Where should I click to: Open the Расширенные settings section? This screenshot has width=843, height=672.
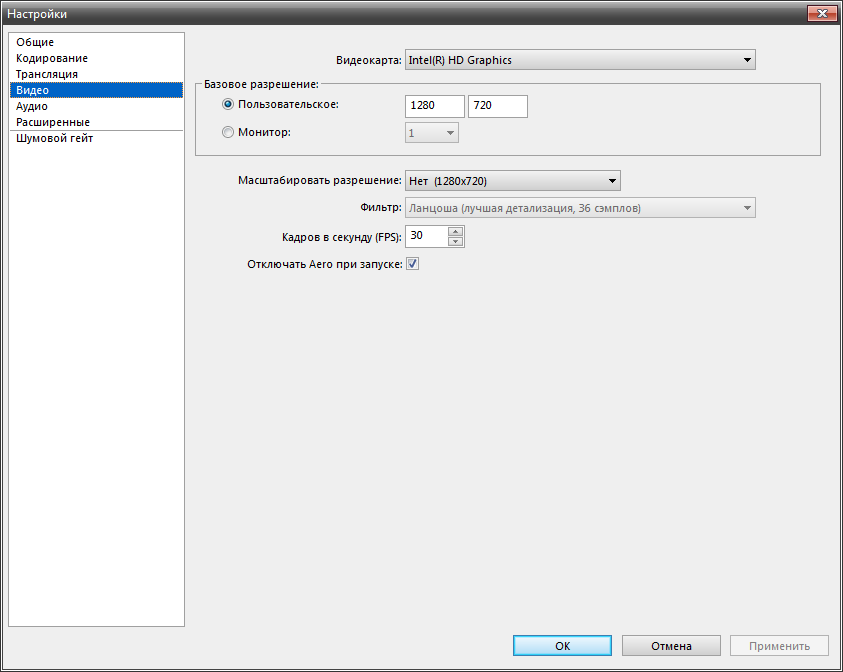pyautogui.click(x=52, y=122)
